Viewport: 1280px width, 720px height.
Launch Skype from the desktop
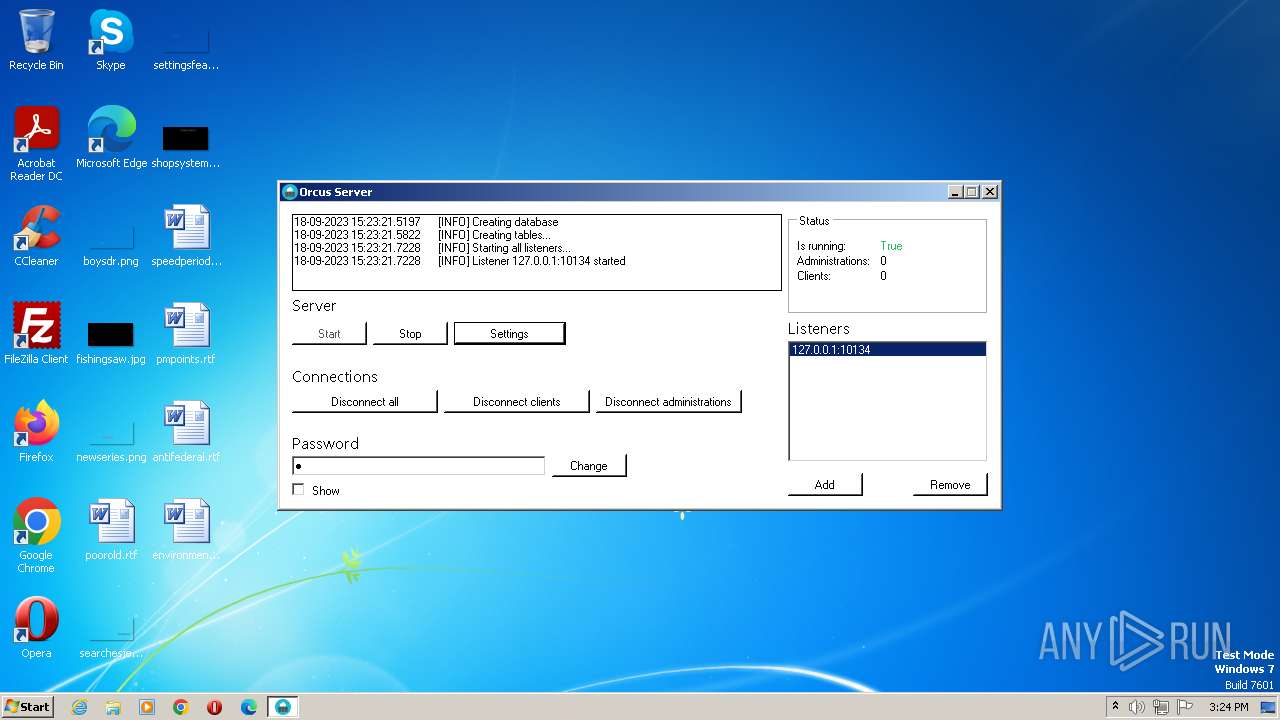point(111,40)
